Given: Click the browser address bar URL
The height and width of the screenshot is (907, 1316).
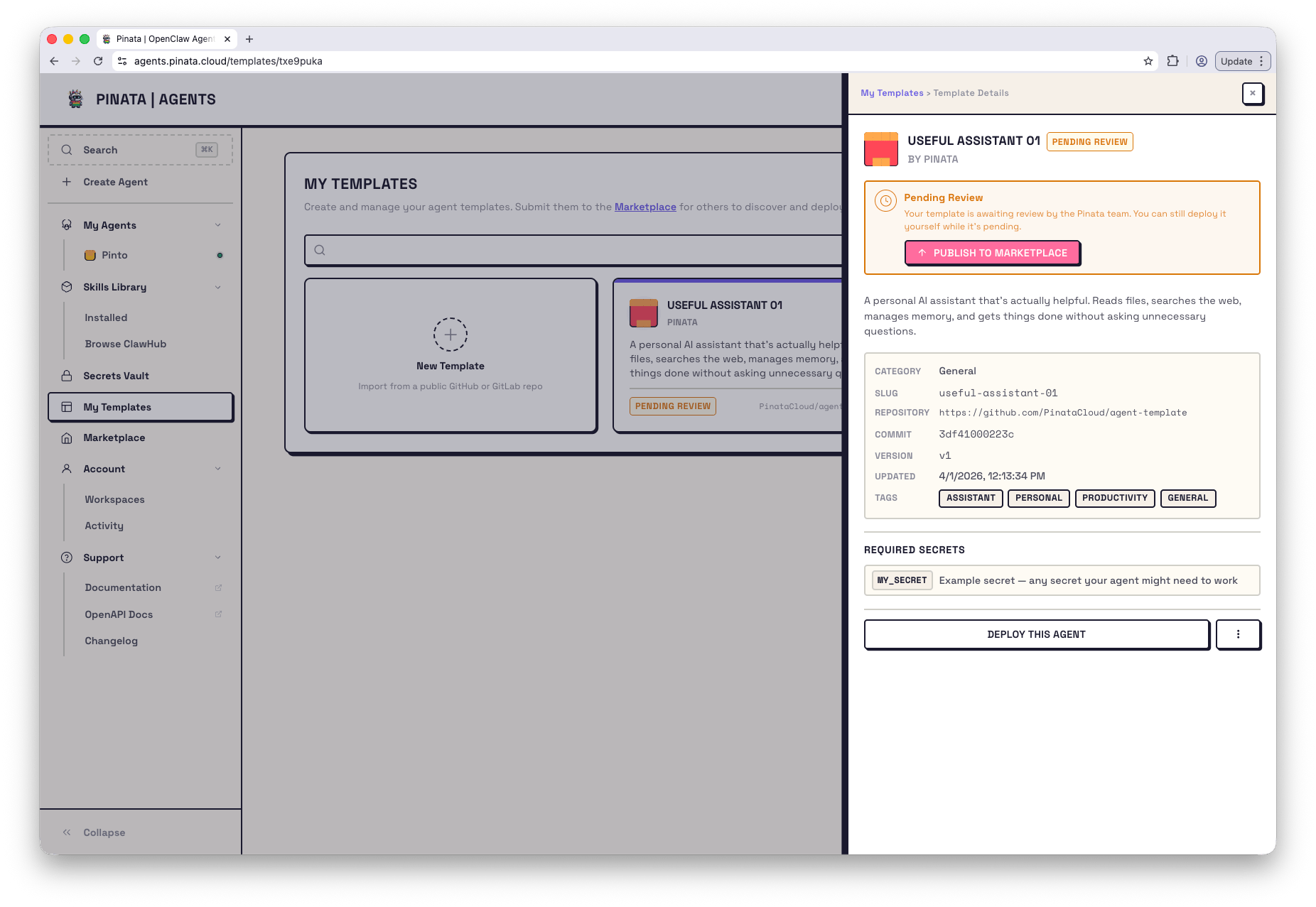Looking at the screenshot, I should 228,61.
